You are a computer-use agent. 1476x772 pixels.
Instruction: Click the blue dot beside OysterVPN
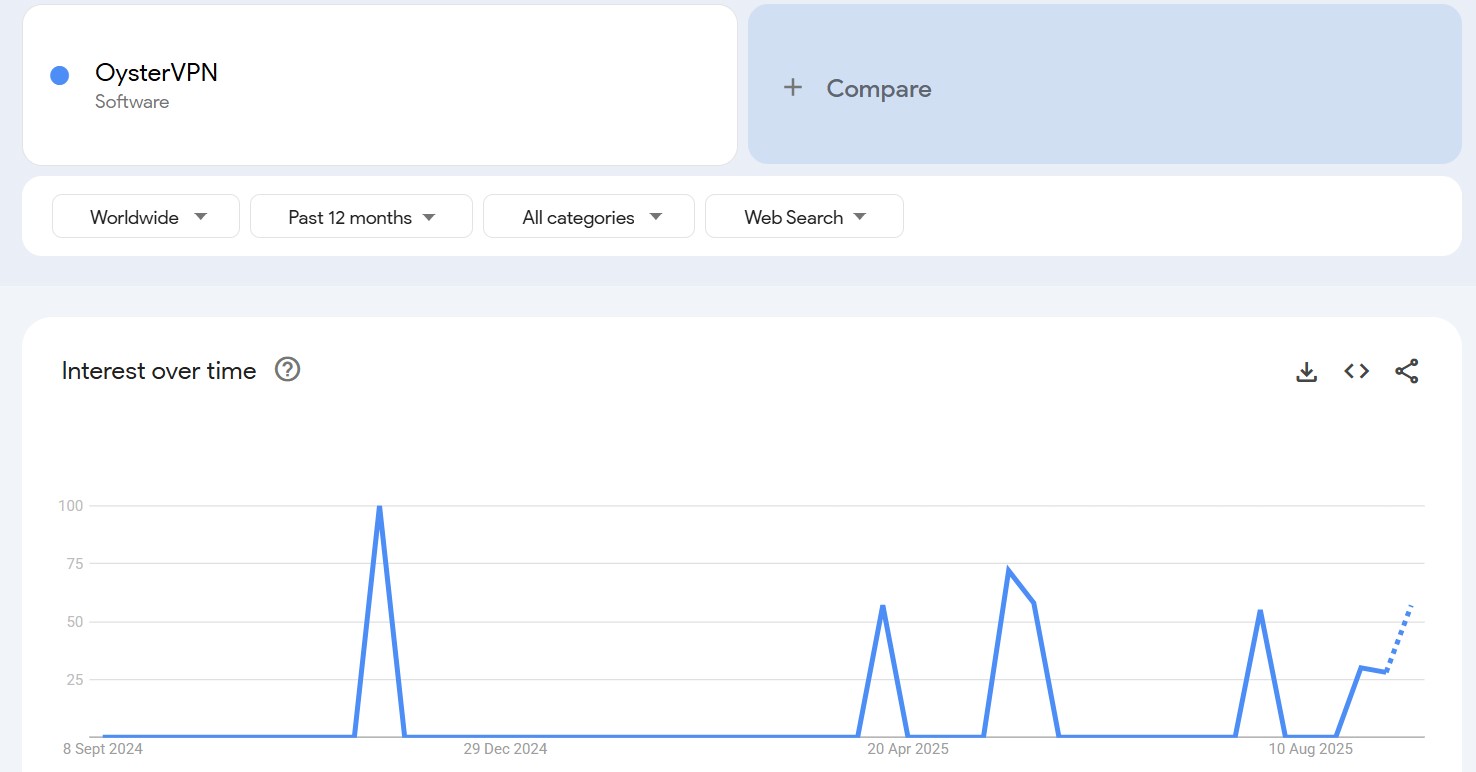[x=59, y=75]
